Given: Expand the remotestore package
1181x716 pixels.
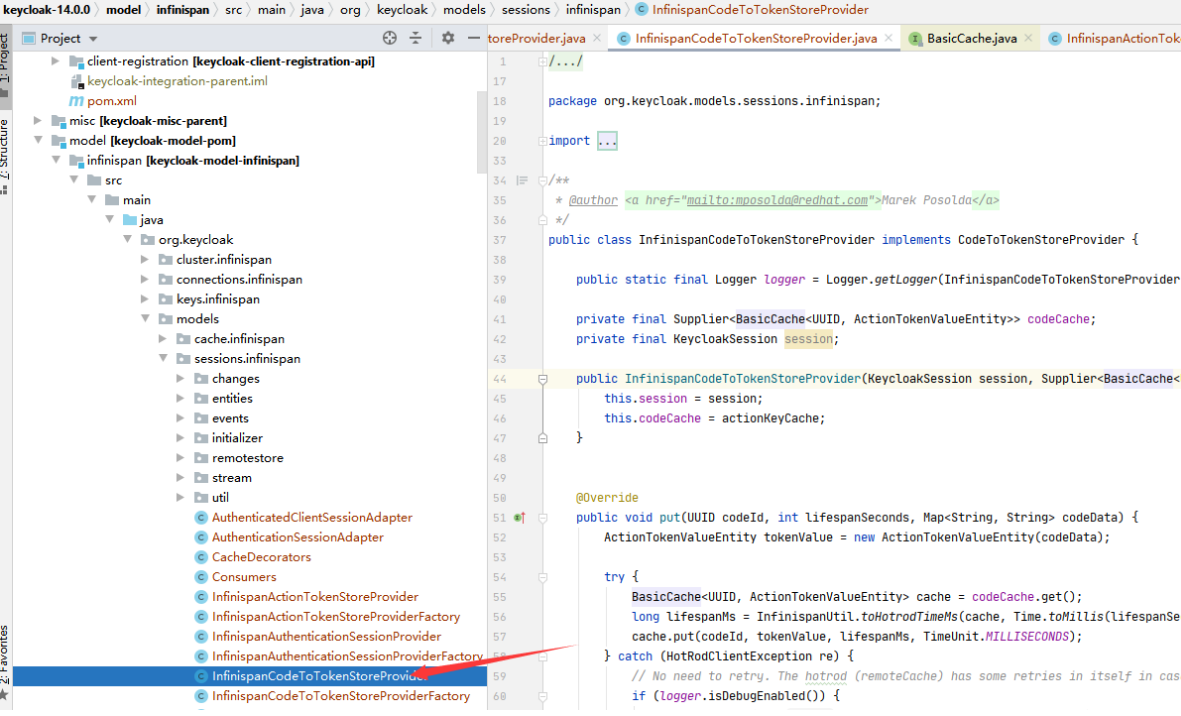Looking at the screenshot, I should click(180, 458).
